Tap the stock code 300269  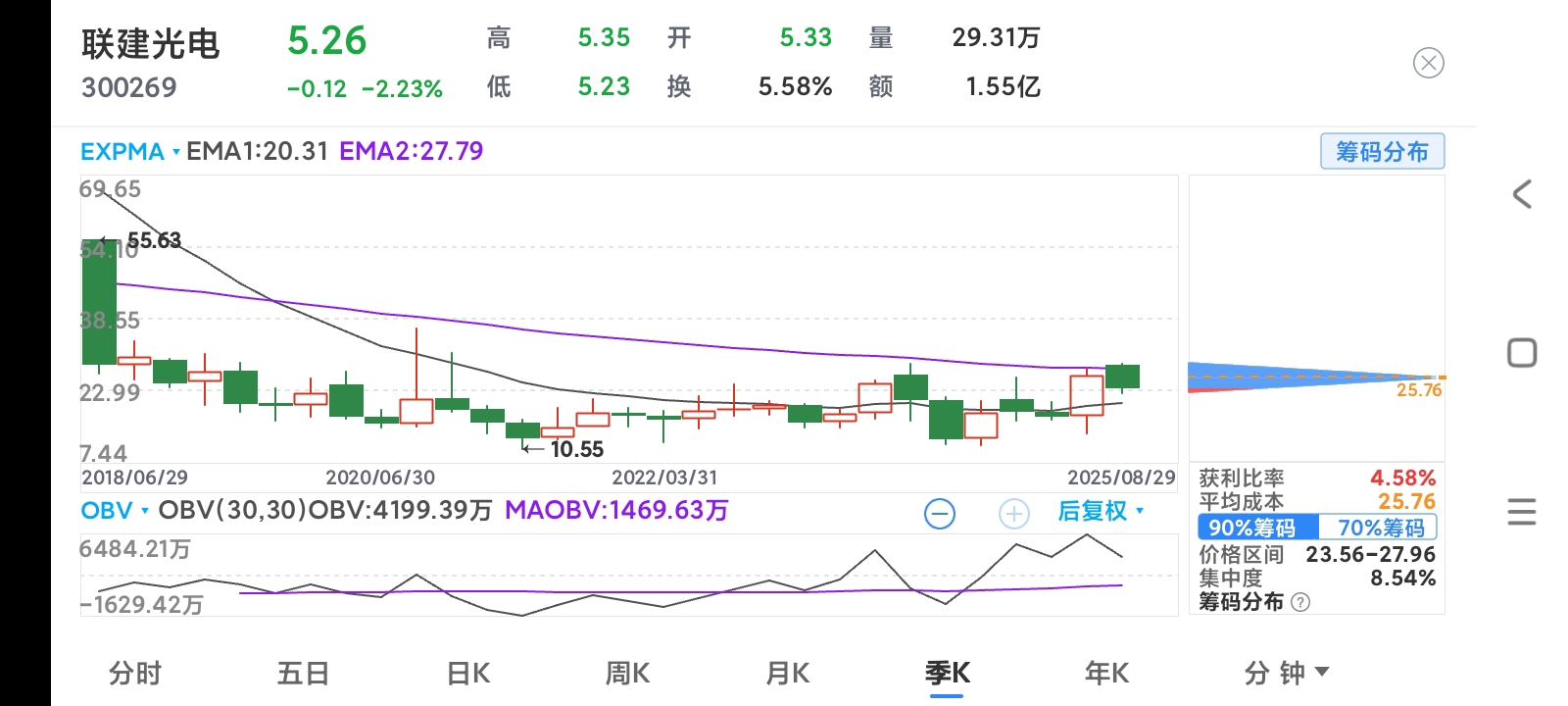point(129,88)
